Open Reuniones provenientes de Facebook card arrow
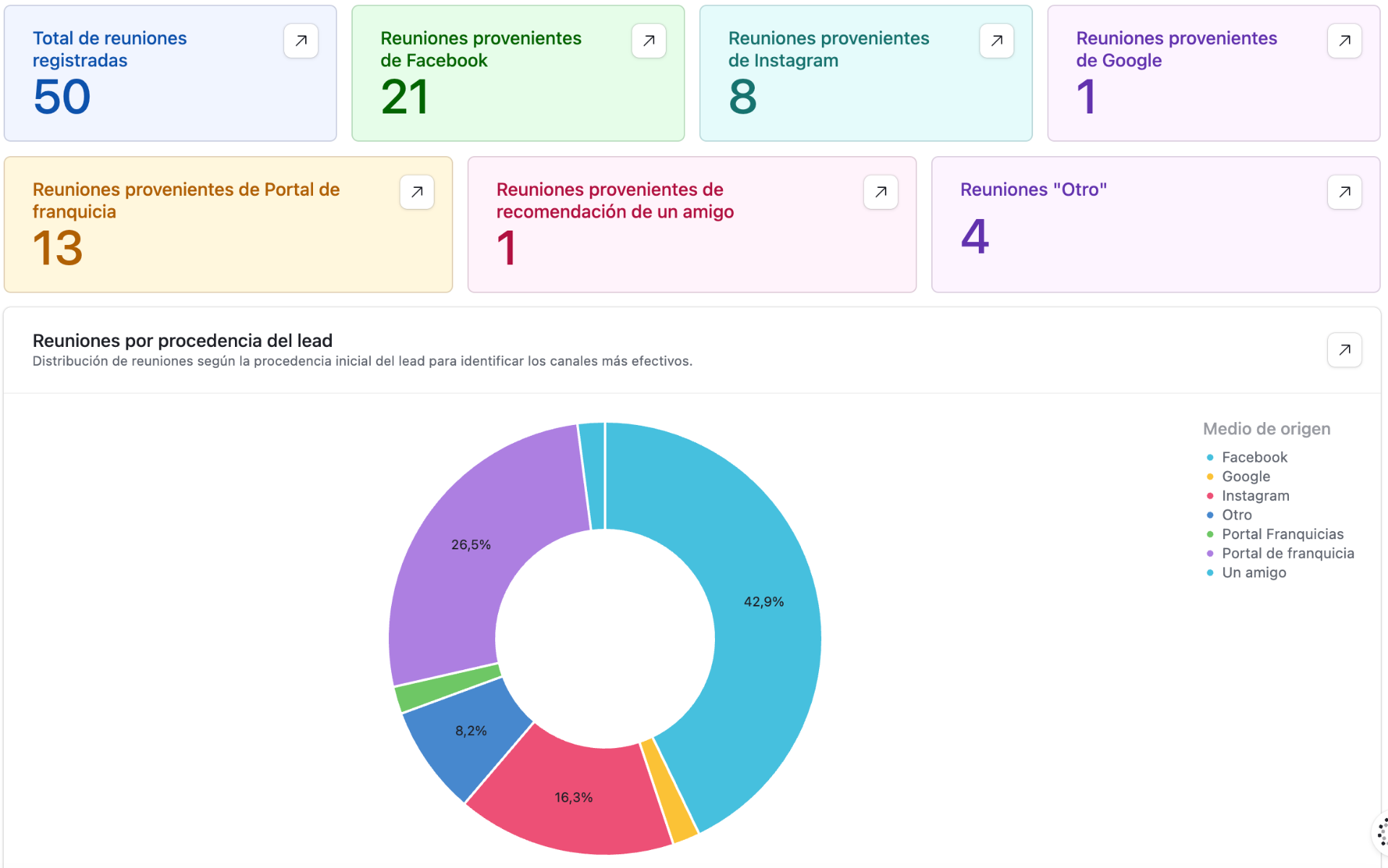The image size is (1388, 868). click(648, 40)
